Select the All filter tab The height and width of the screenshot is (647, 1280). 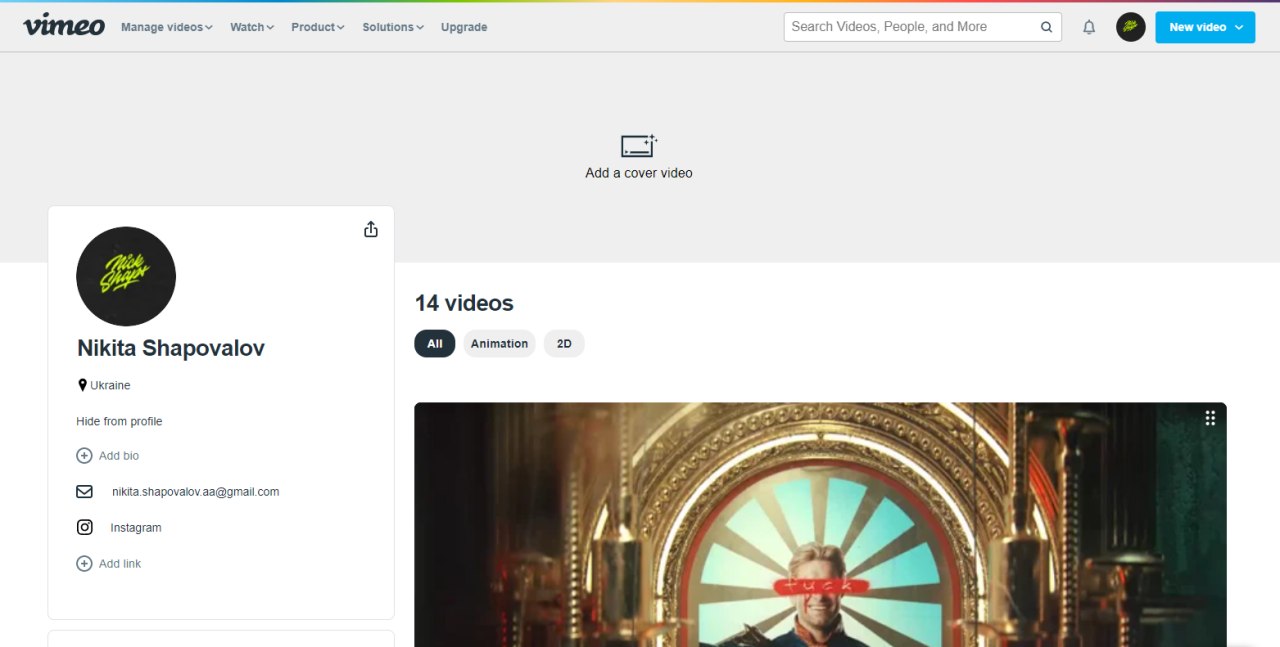[x=435, y=344]
